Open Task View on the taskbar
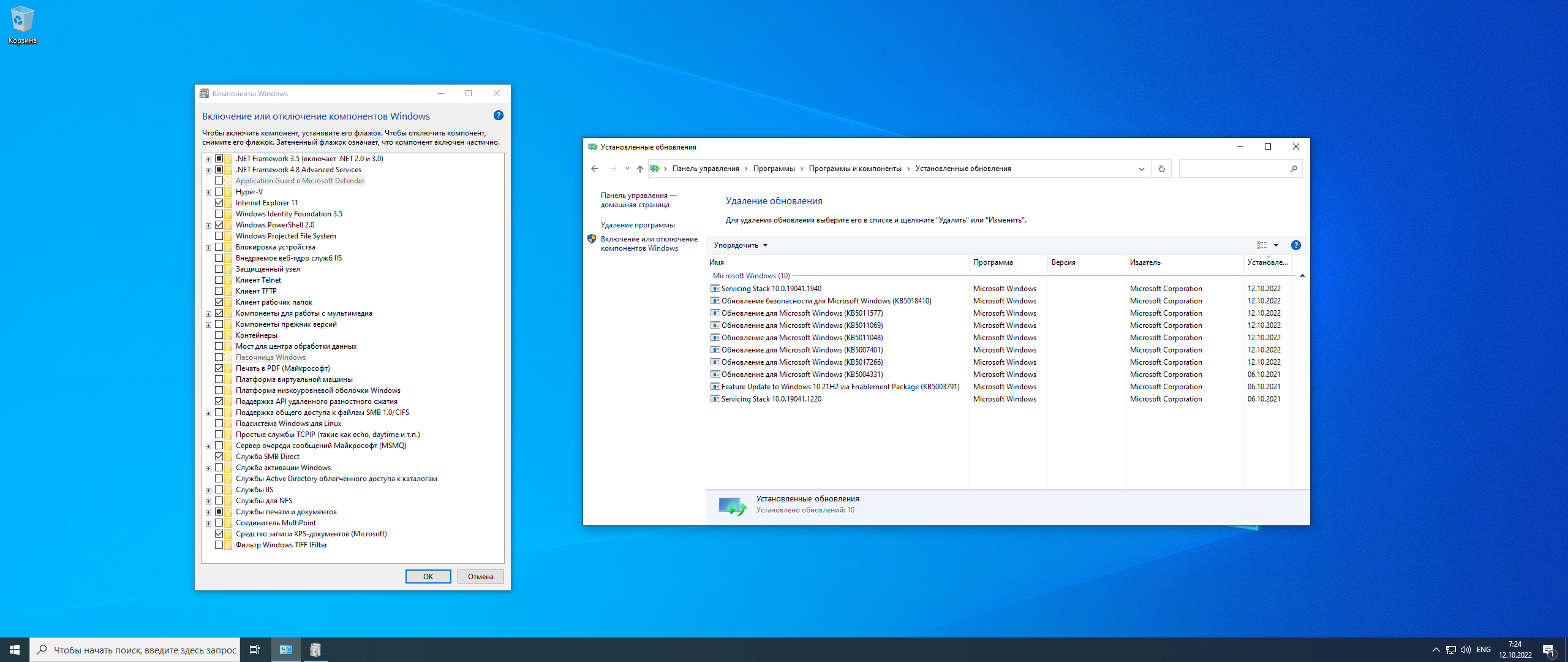The height and width of the screenshot is (662, 1568). pos(255,650)
